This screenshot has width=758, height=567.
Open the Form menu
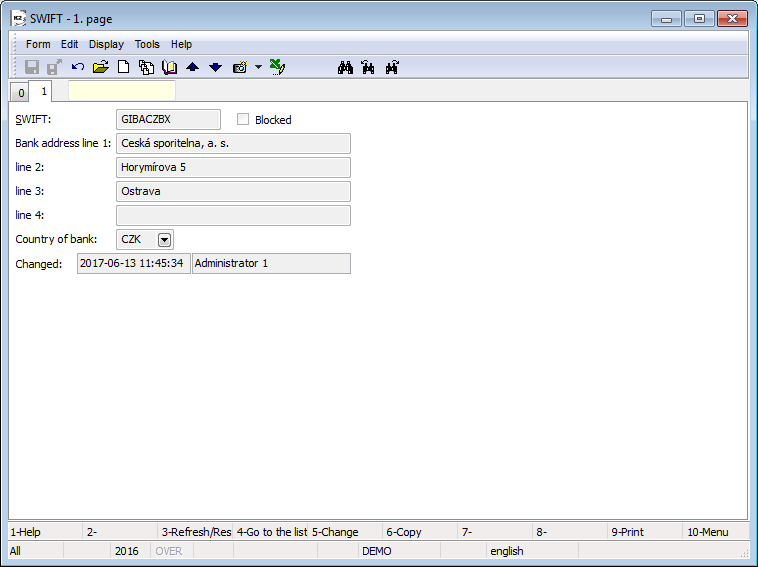click(x=38, y=44)
